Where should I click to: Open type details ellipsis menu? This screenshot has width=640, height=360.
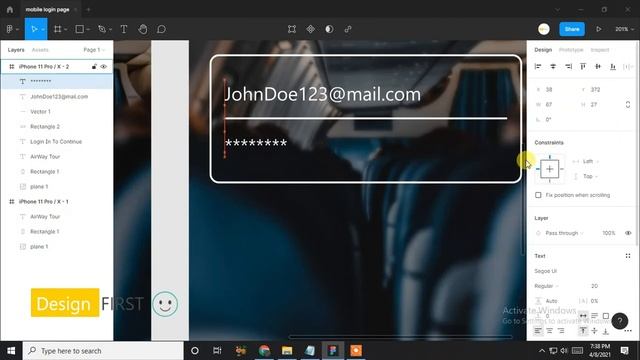[628, 331]
